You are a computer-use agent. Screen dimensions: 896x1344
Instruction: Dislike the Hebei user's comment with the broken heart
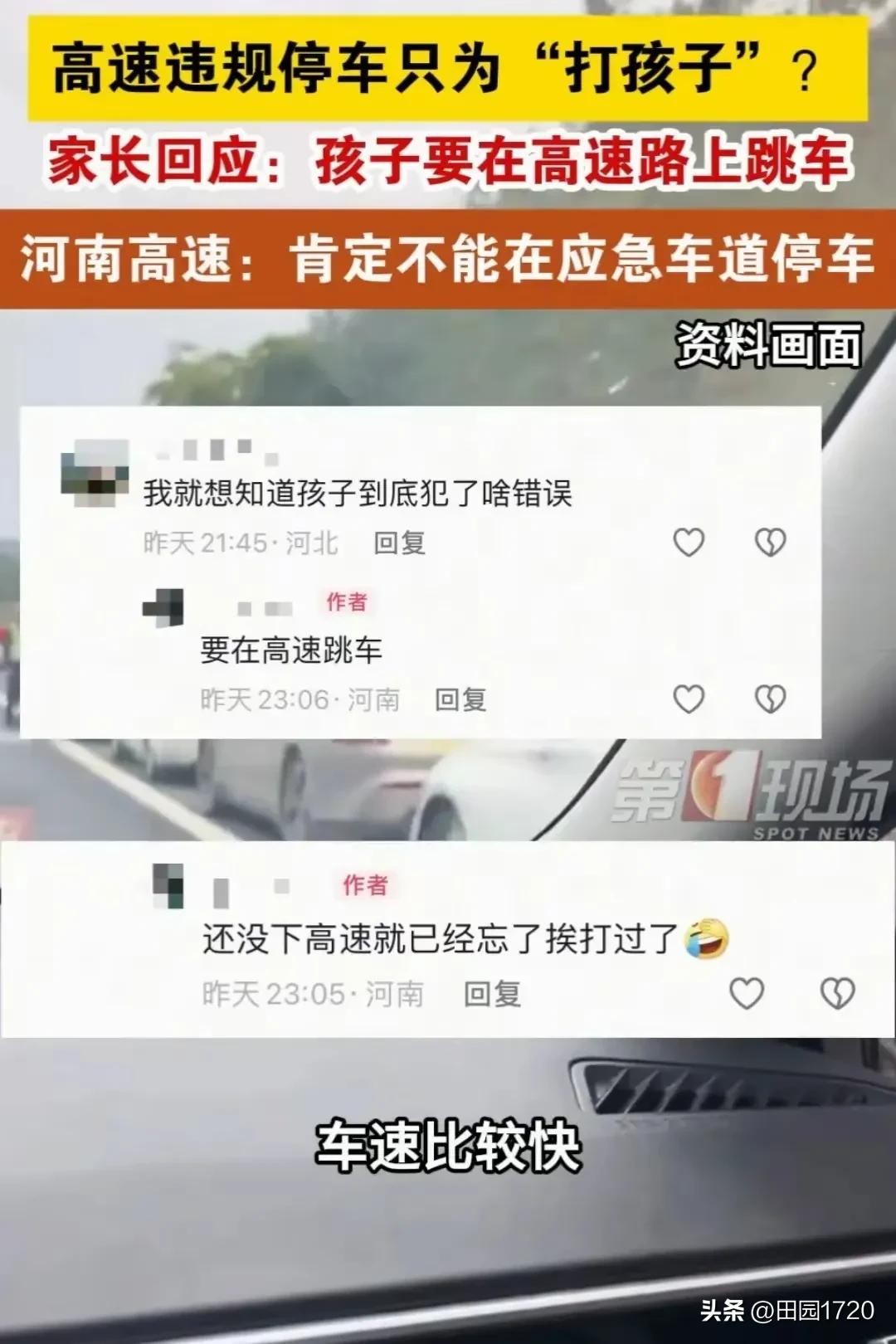pyautogui.click(x=770, y=543)
